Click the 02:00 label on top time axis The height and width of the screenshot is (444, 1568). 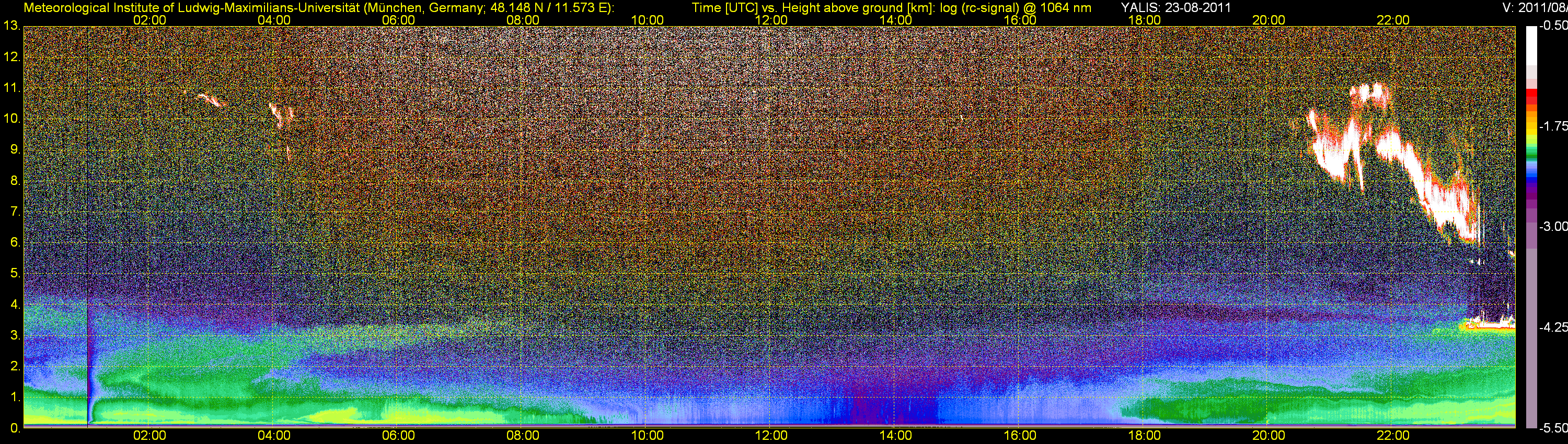pos(149,20)
